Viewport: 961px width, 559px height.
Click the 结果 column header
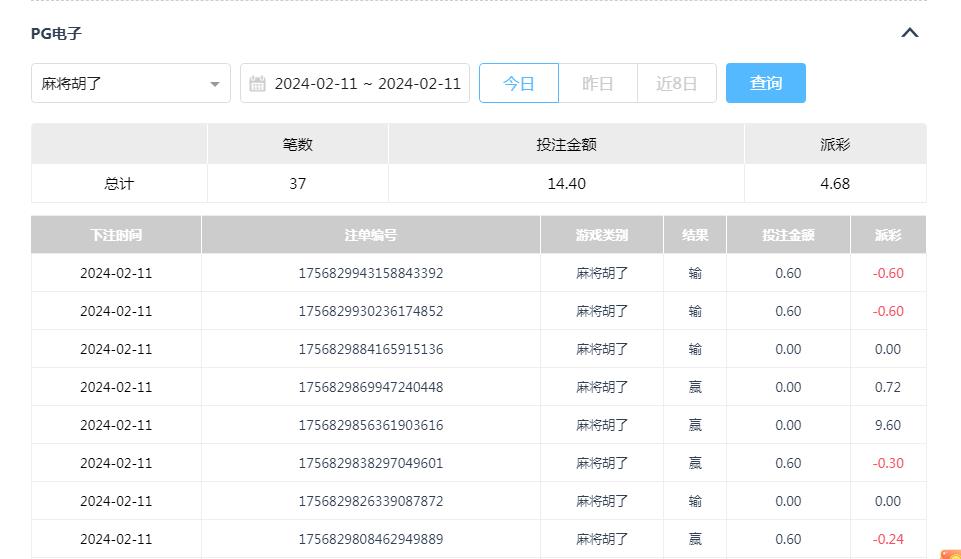(x=695, y=235)
